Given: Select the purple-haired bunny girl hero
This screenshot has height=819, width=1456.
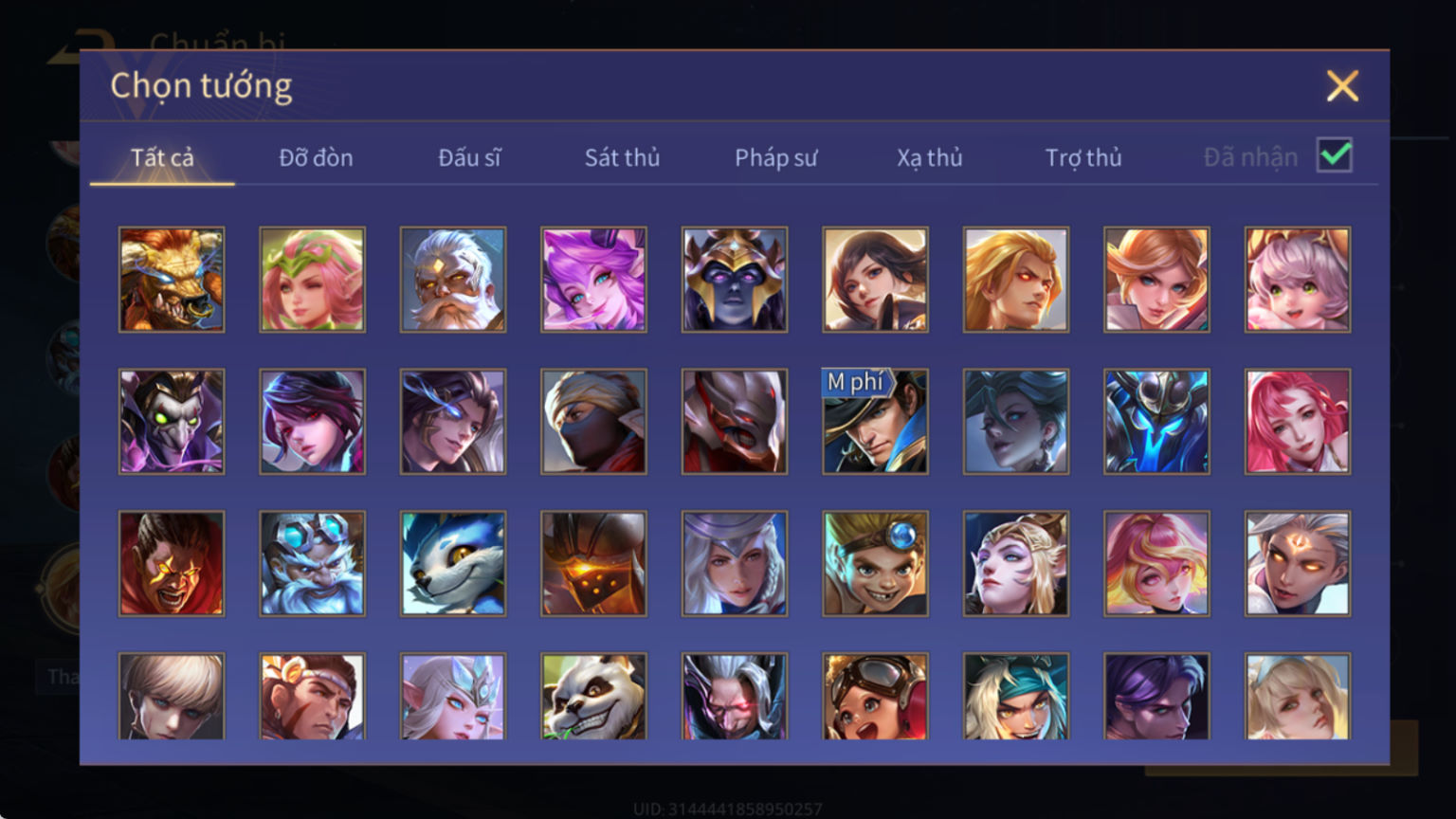Looking at the screenshot, I should 593,280.
